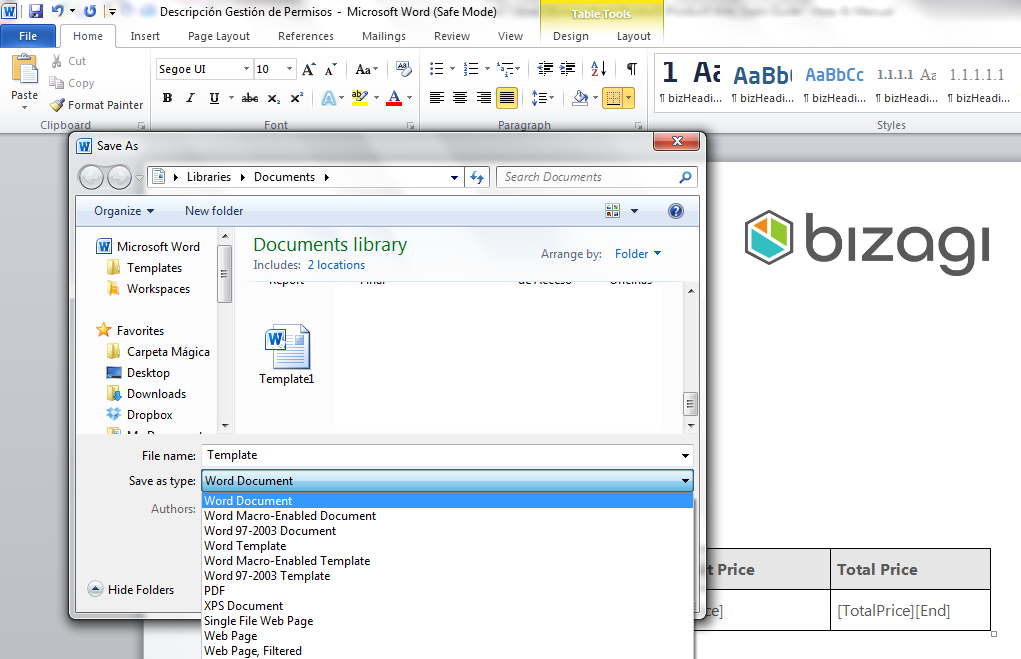Click New folder button
The height and width of the screenshot is (659, 1021).
214,211
